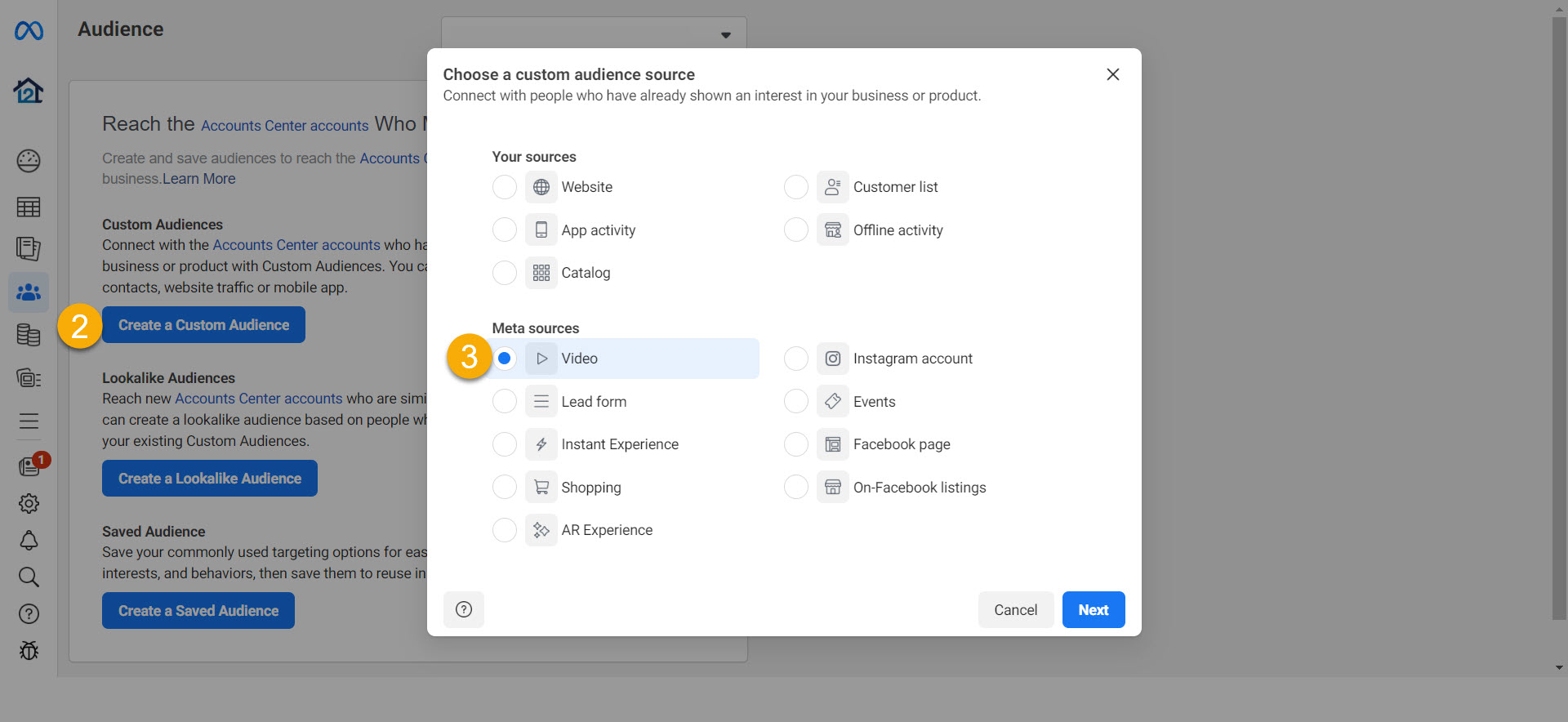The width and height of the screenshot is (1568, 722).
Task: Select the Instant Experience radio button
Action: [x=505, y=444]
